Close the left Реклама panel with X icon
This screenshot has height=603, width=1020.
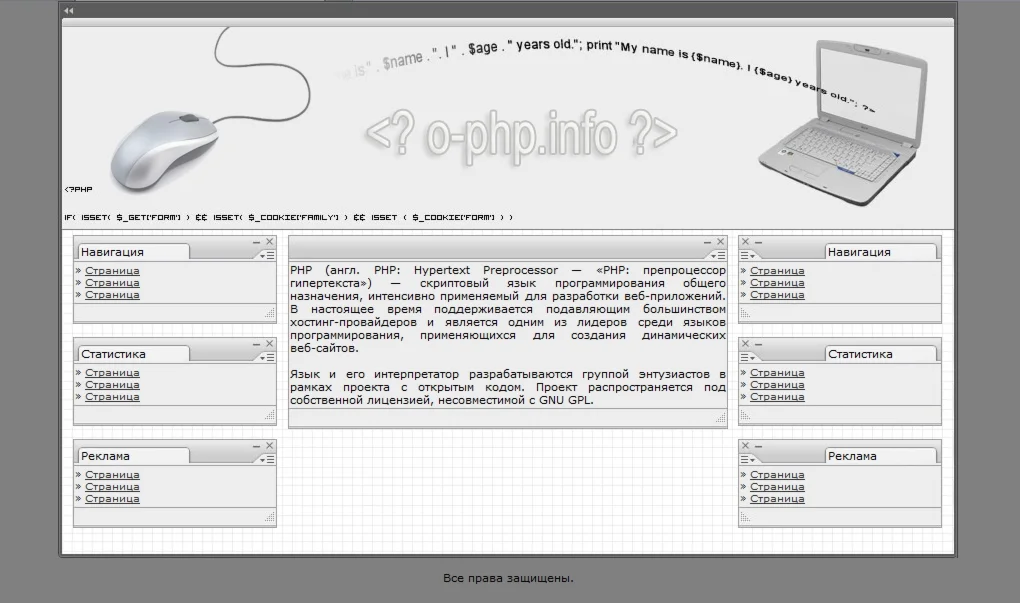tap(269, 446)
